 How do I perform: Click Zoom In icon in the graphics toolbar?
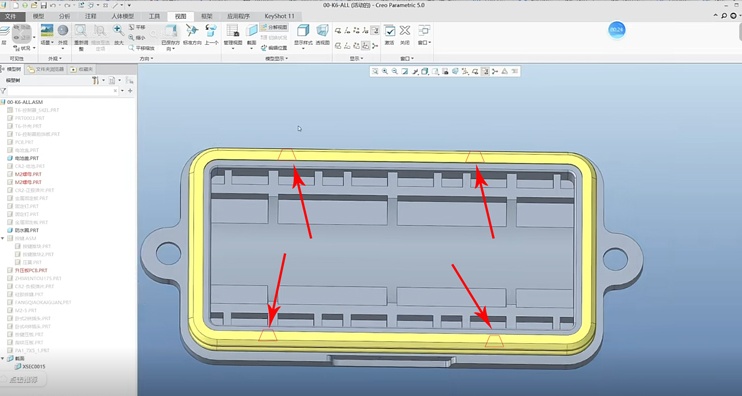pos(385,71)
